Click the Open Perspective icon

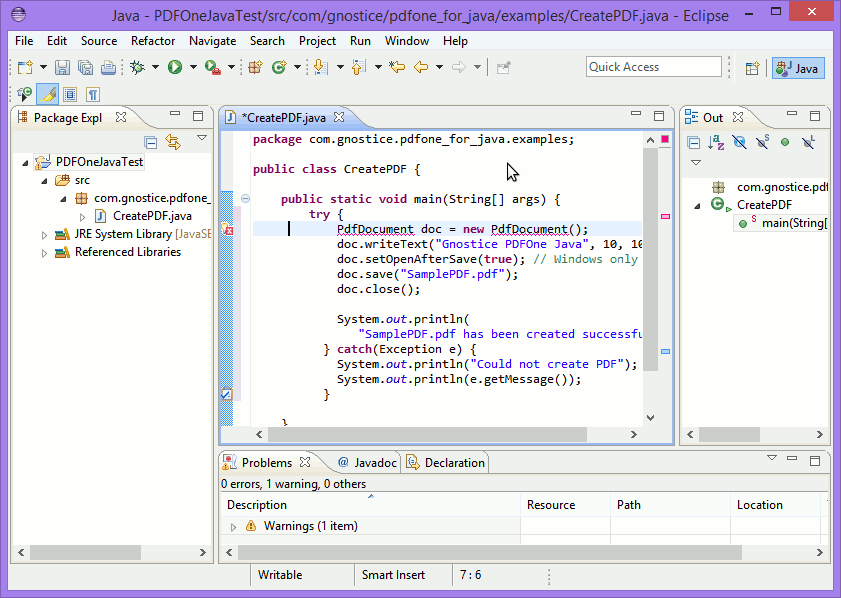(x=753, y=68)
